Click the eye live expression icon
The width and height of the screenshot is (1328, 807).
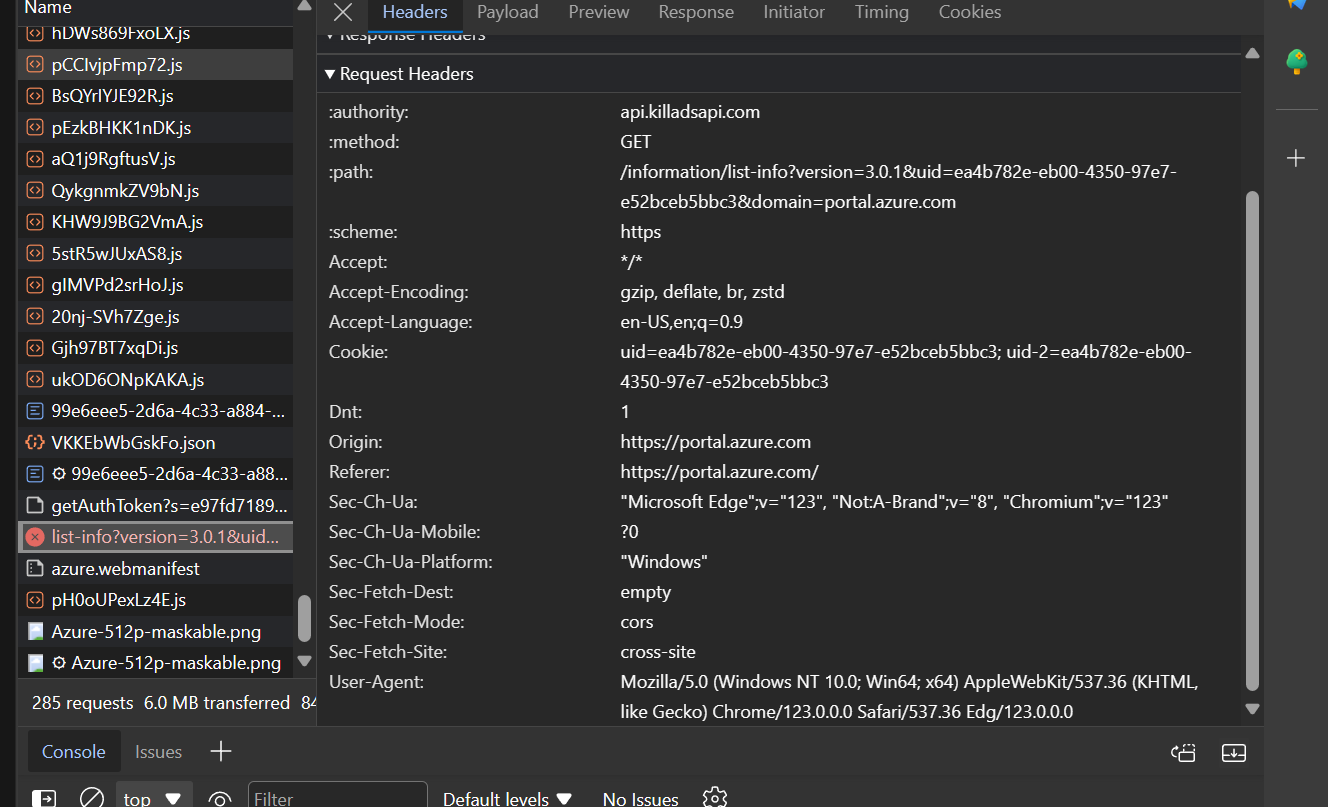click(220, 799)
